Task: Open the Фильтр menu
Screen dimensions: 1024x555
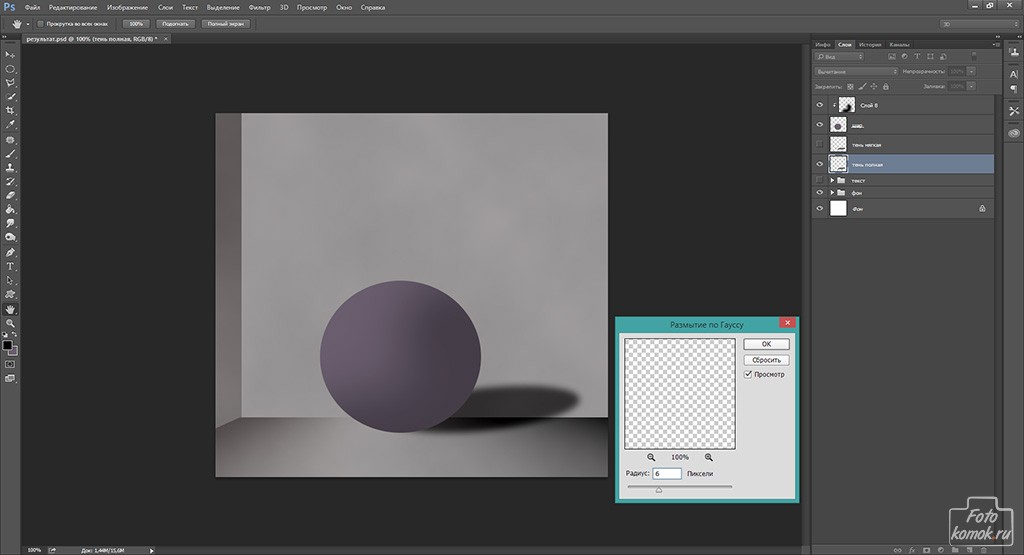Action: 259,7
